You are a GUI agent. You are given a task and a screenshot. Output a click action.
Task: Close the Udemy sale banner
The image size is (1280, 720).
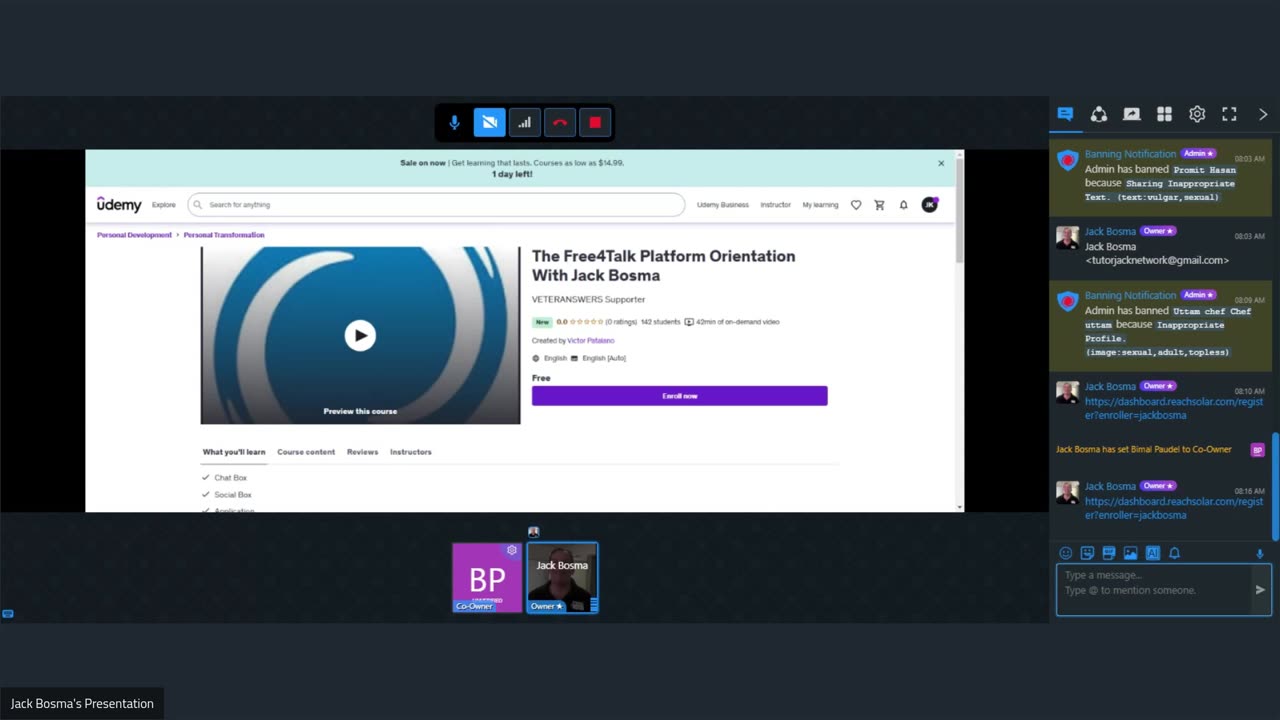tap(941, 163)
